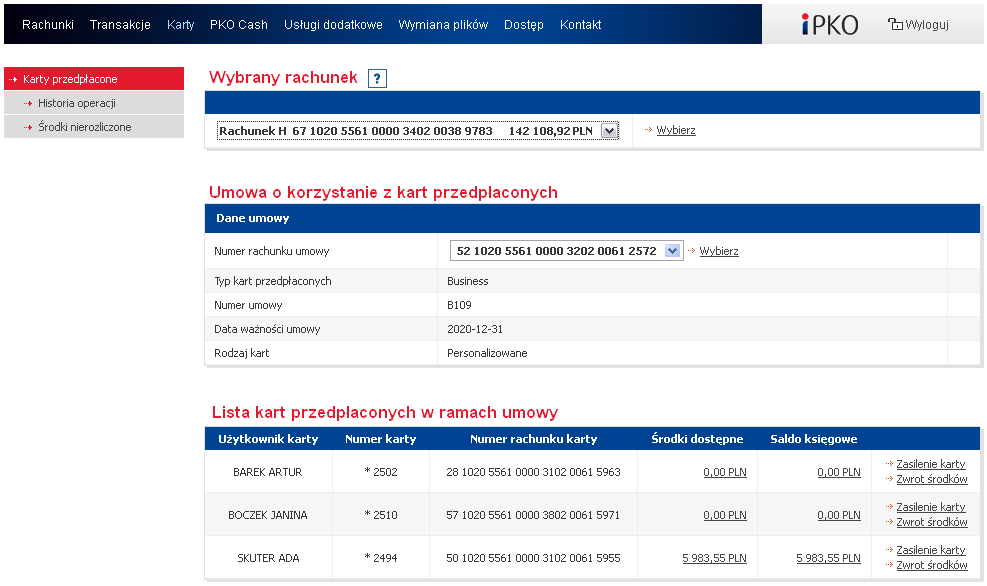This screenshot has width=987, height=586.
Task: Click Zasilenie karty for BOCZEK JANINA
Action: pyautogui.click(x=930, y=507)
